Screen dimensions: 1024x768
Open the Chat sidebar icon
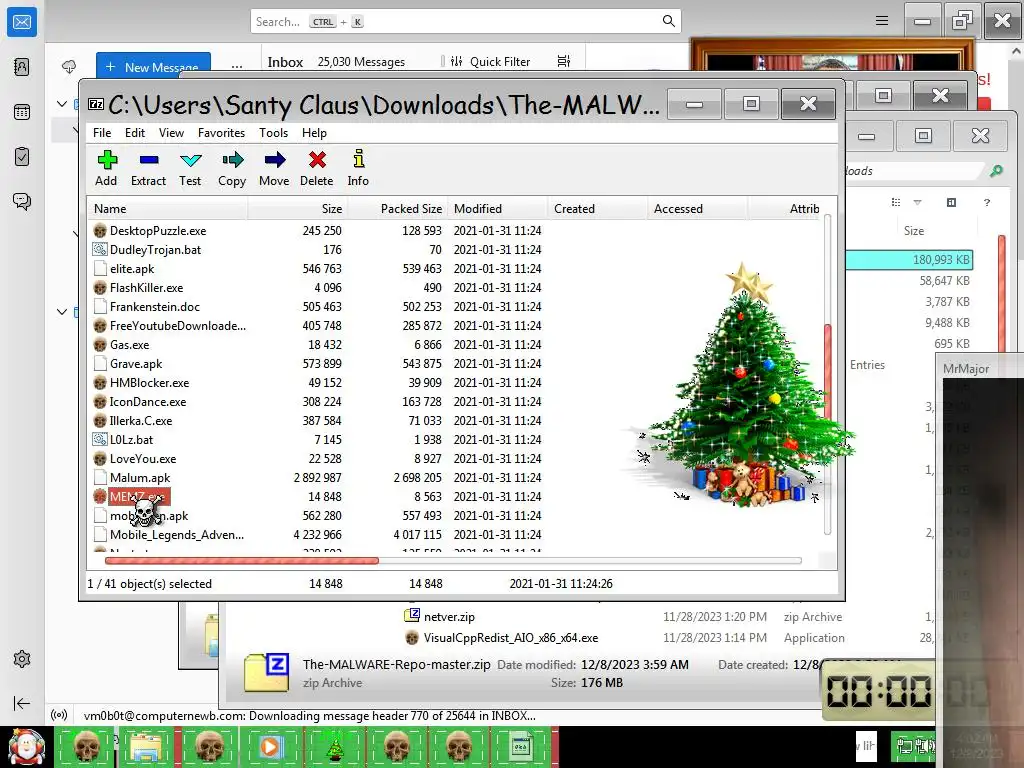pos(22,201)
